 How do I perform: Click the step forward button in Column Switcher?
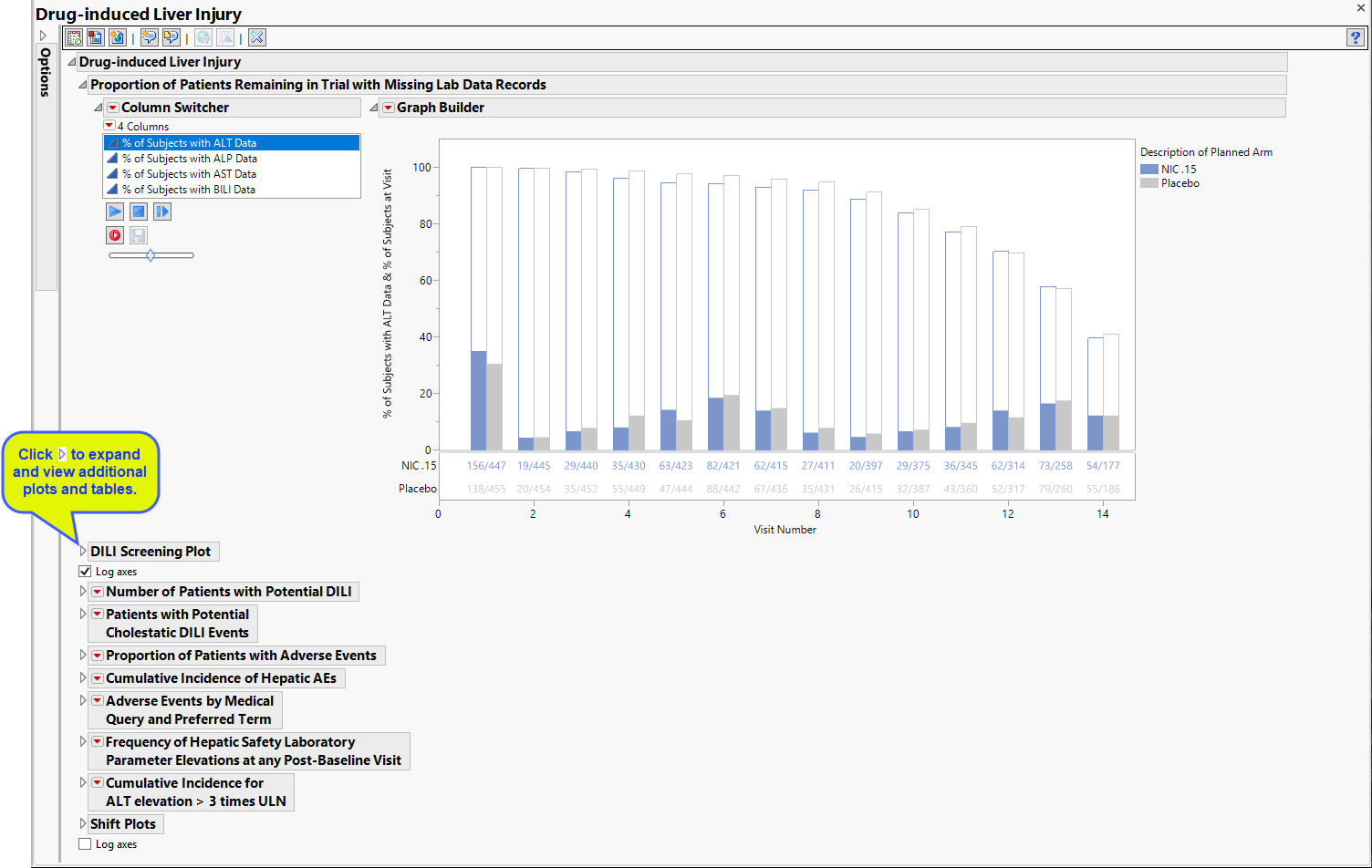point(162,212)
